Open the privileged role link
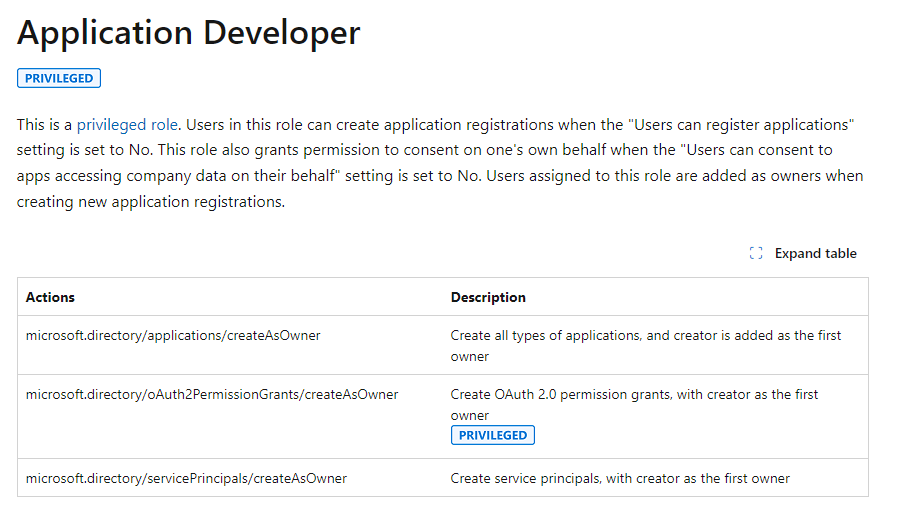Screen dimensions: 906x513 click(127, 125)
